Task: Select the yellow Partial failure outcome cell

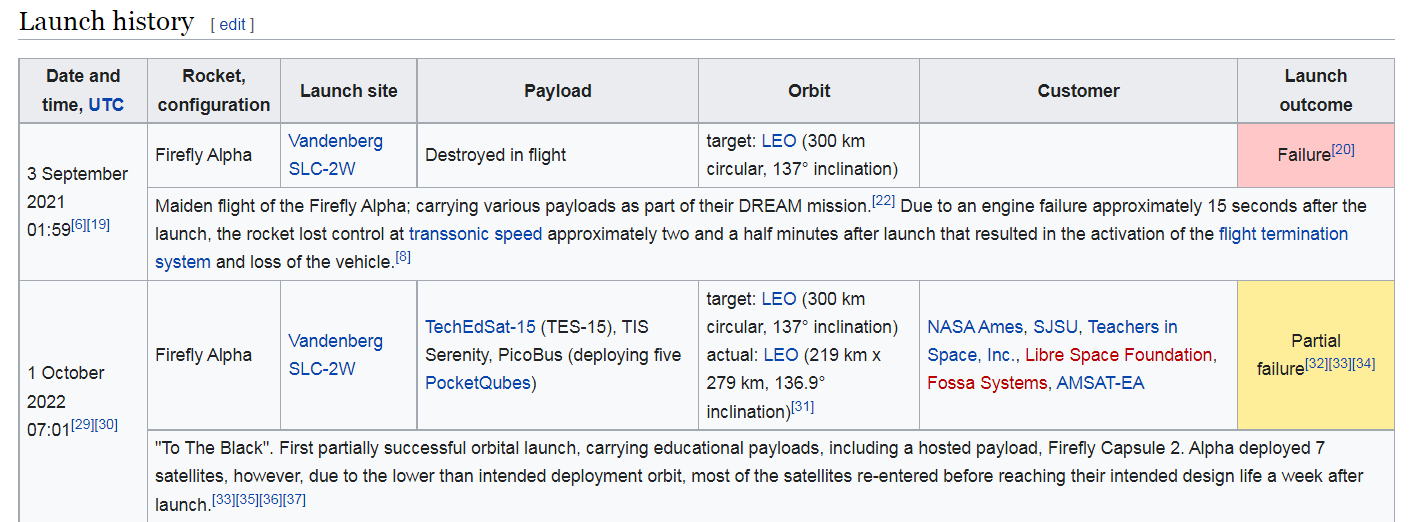Action: [x=1315, y=354]
